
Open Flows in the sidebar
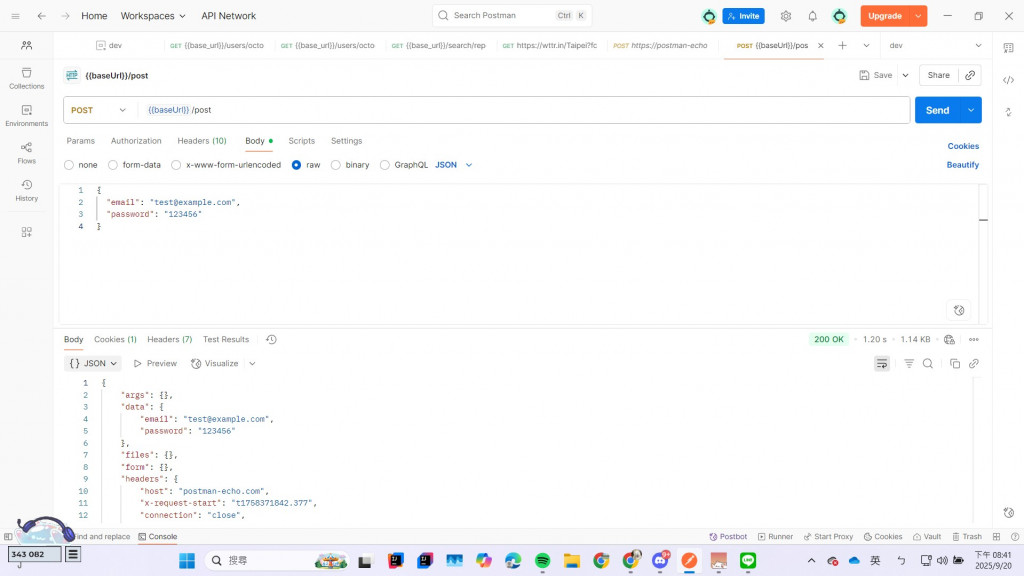[27, 153]
